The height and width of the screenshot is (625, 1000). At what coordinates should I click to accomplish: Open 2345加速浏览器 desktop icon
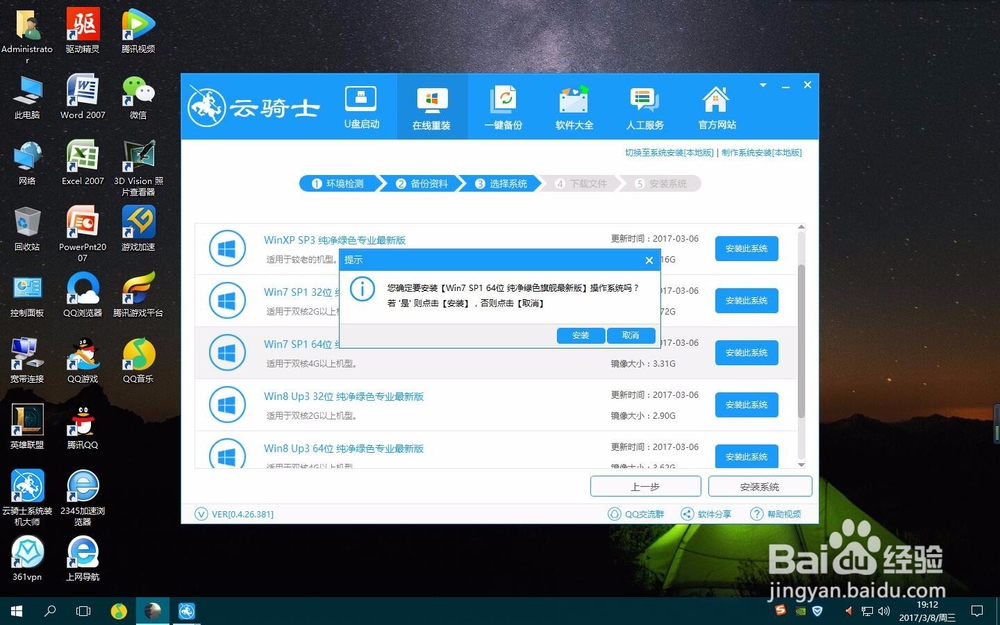83,497
